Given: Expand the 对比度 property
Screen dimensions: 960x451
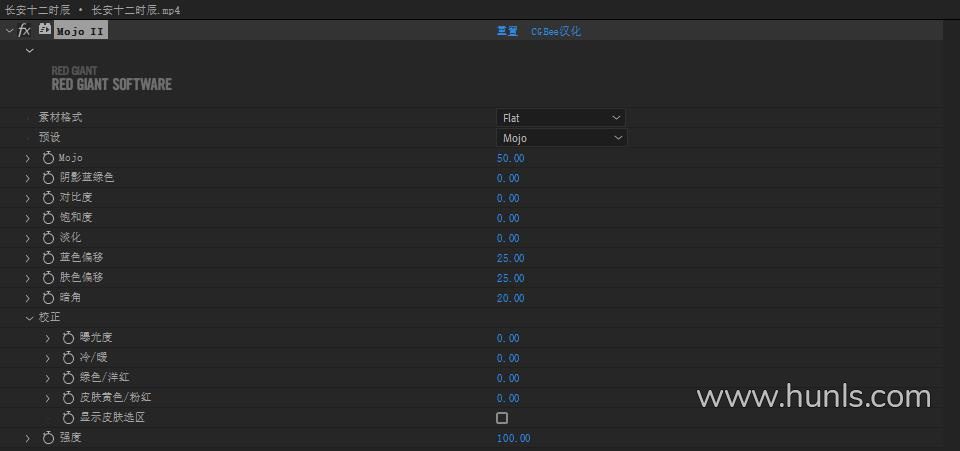Looking at the screenshot, I should click(x=28, y=198).
